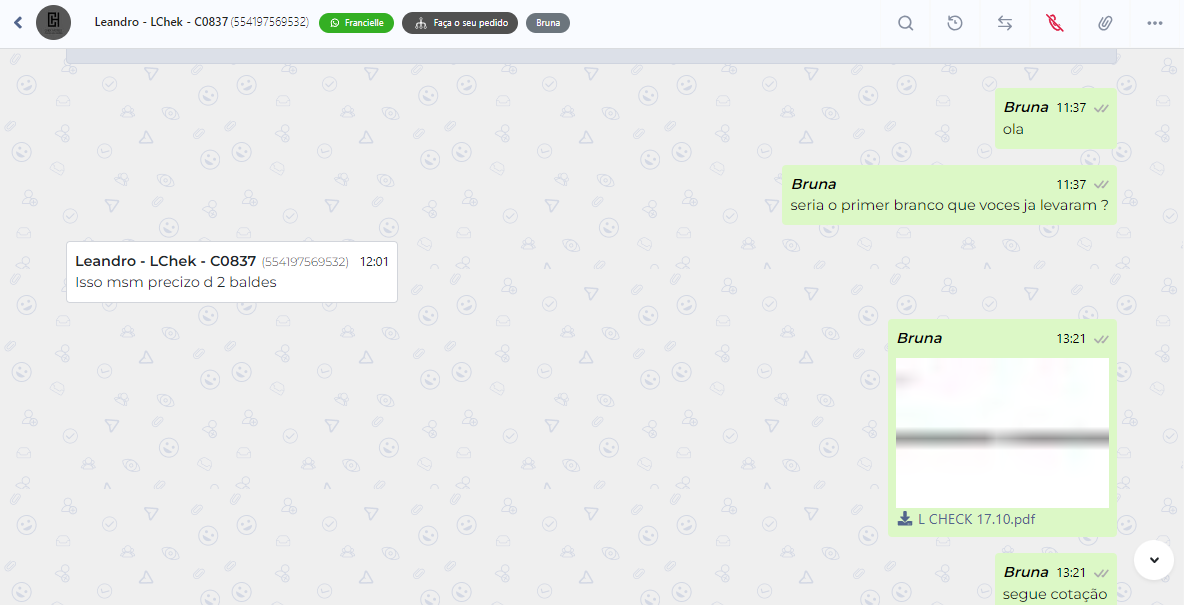View conversation history clock icon
Viewport: 1184px width, 605px height.
point(955,23)
